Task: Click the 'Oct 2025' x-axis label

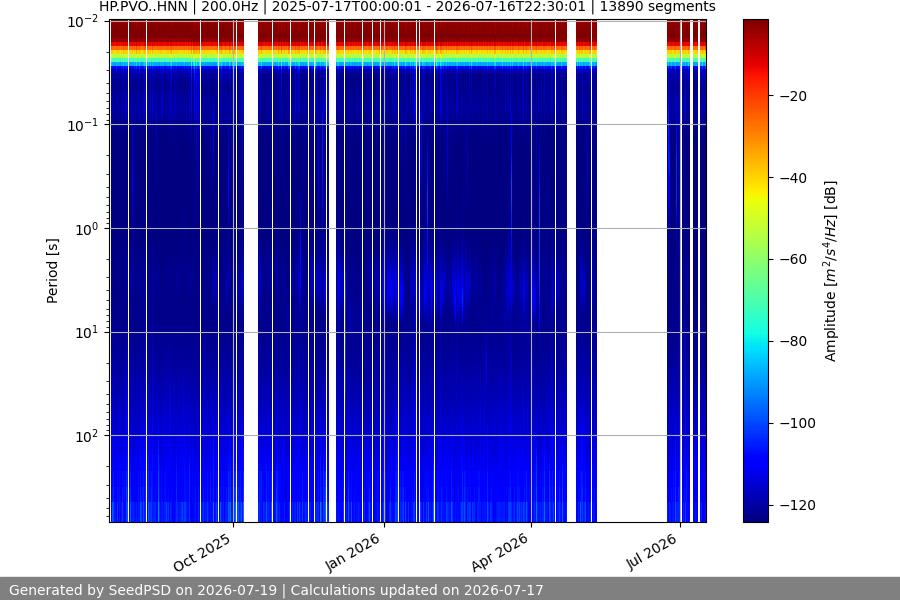Action: (x=202, y=552)
